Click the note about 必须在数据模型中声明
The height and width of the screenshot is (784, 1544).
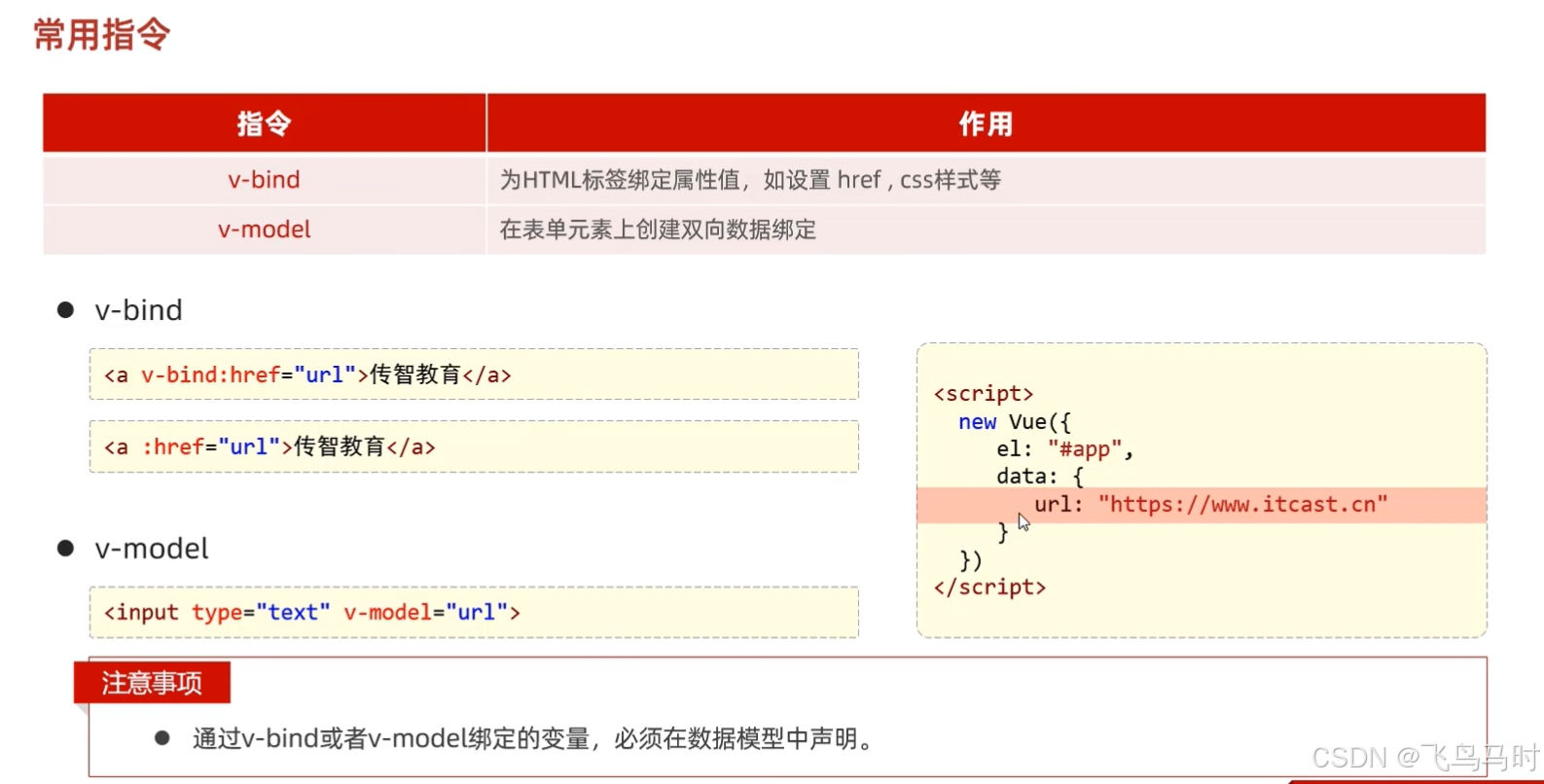[533, 739]
